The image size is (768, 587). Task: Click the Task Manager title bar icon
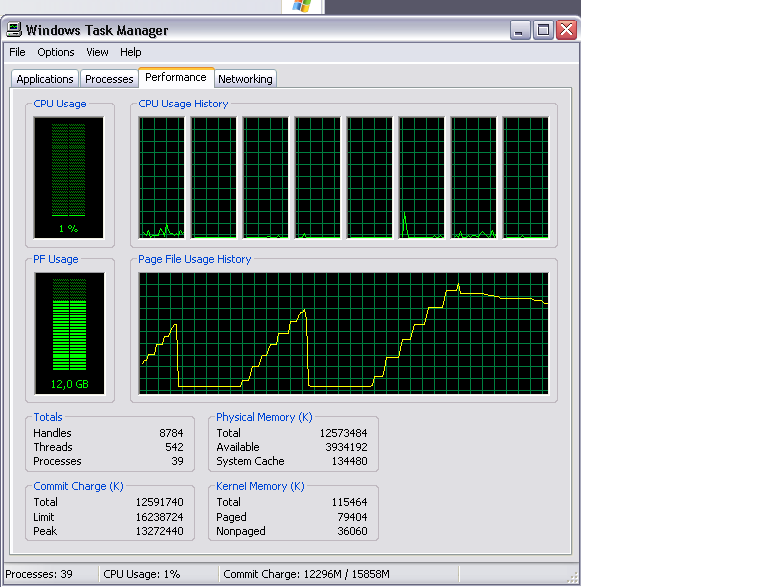pos(14,30)
